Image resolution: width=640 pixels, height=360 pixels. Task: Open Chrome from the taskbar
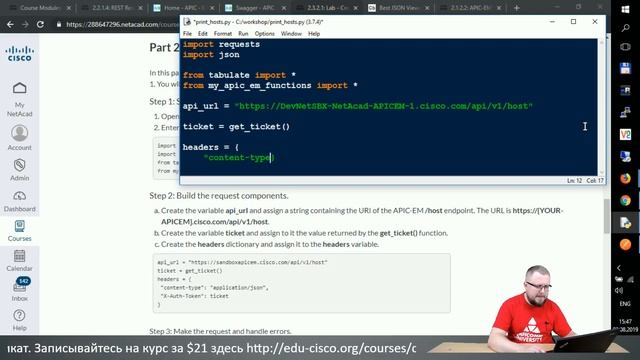pos(625,200)
